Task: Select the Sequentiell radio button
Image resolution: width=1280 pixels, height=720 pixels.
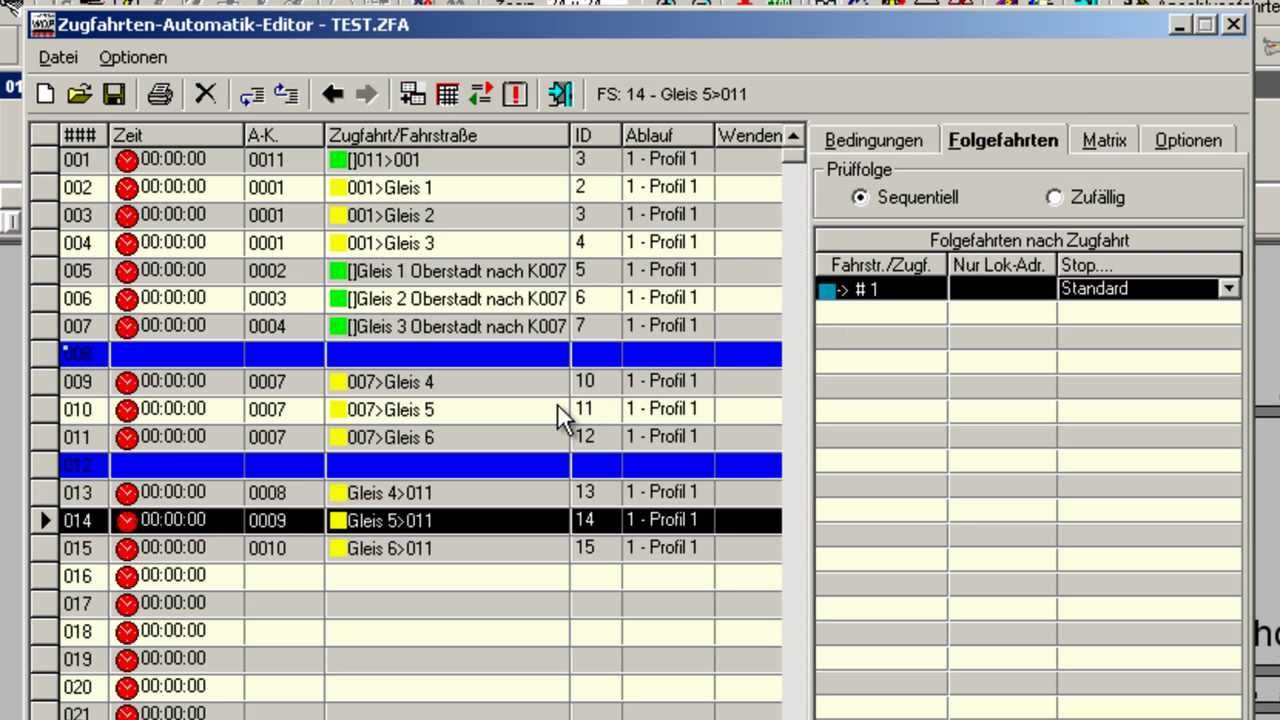Action: [860, 198]
